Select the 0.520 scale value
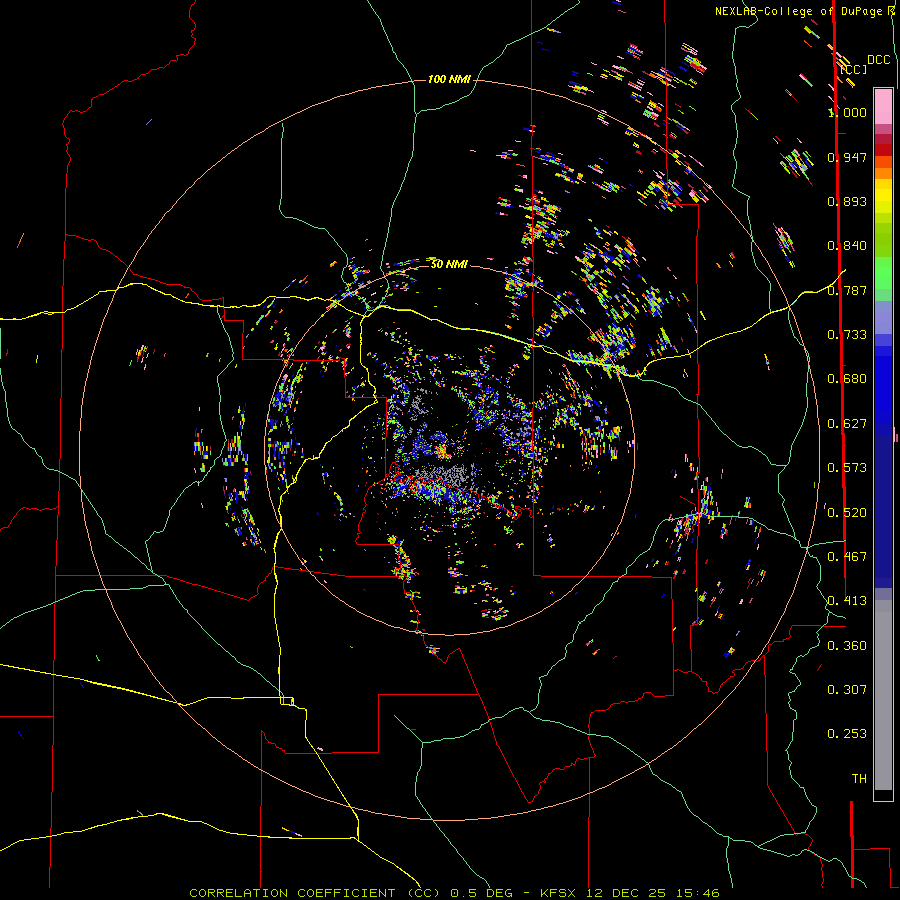Screen dimensions: 900x900 pos(847,513)
